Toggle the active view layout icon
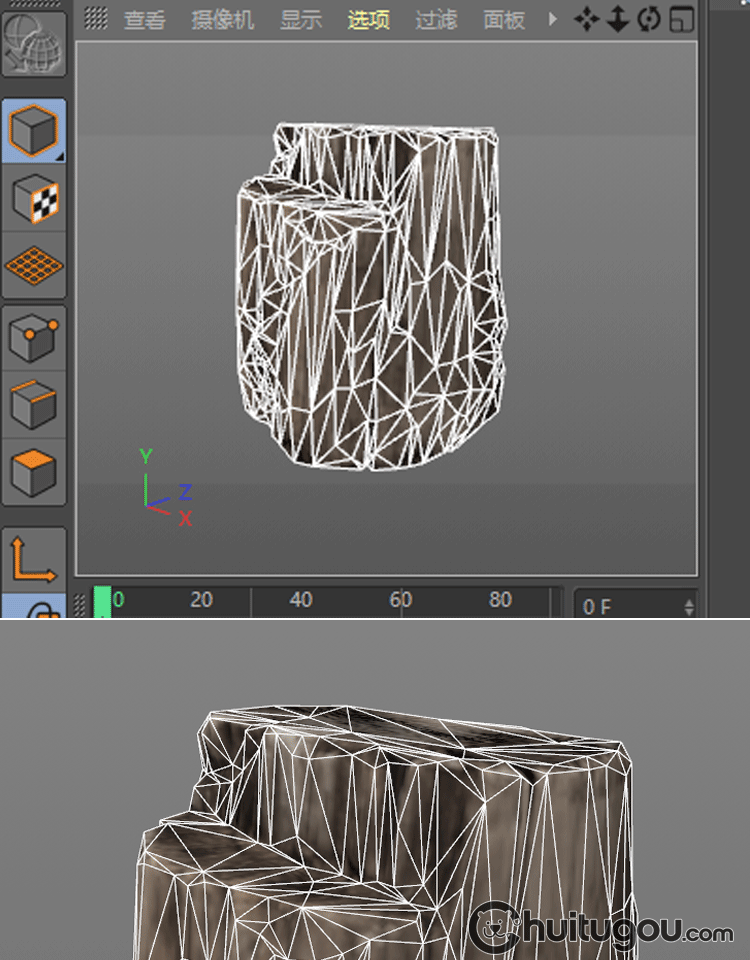The height and width of the screenshot is (960, 750). 682,19
